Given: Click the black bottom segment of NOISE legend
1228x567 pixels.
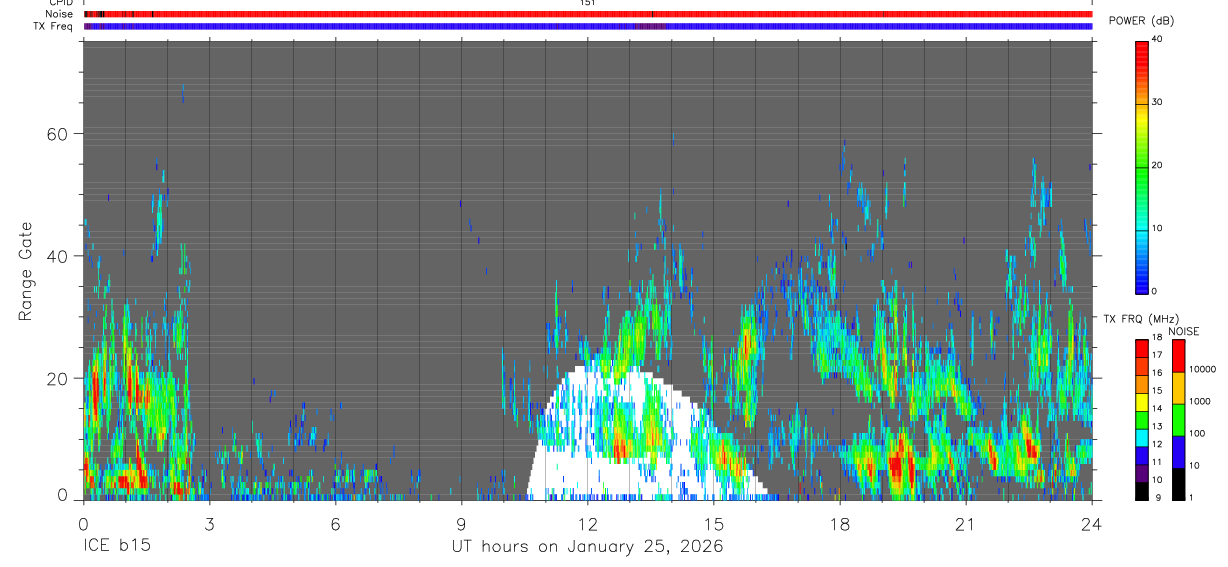Looking at the screenshot, I should coord(1178,483).
